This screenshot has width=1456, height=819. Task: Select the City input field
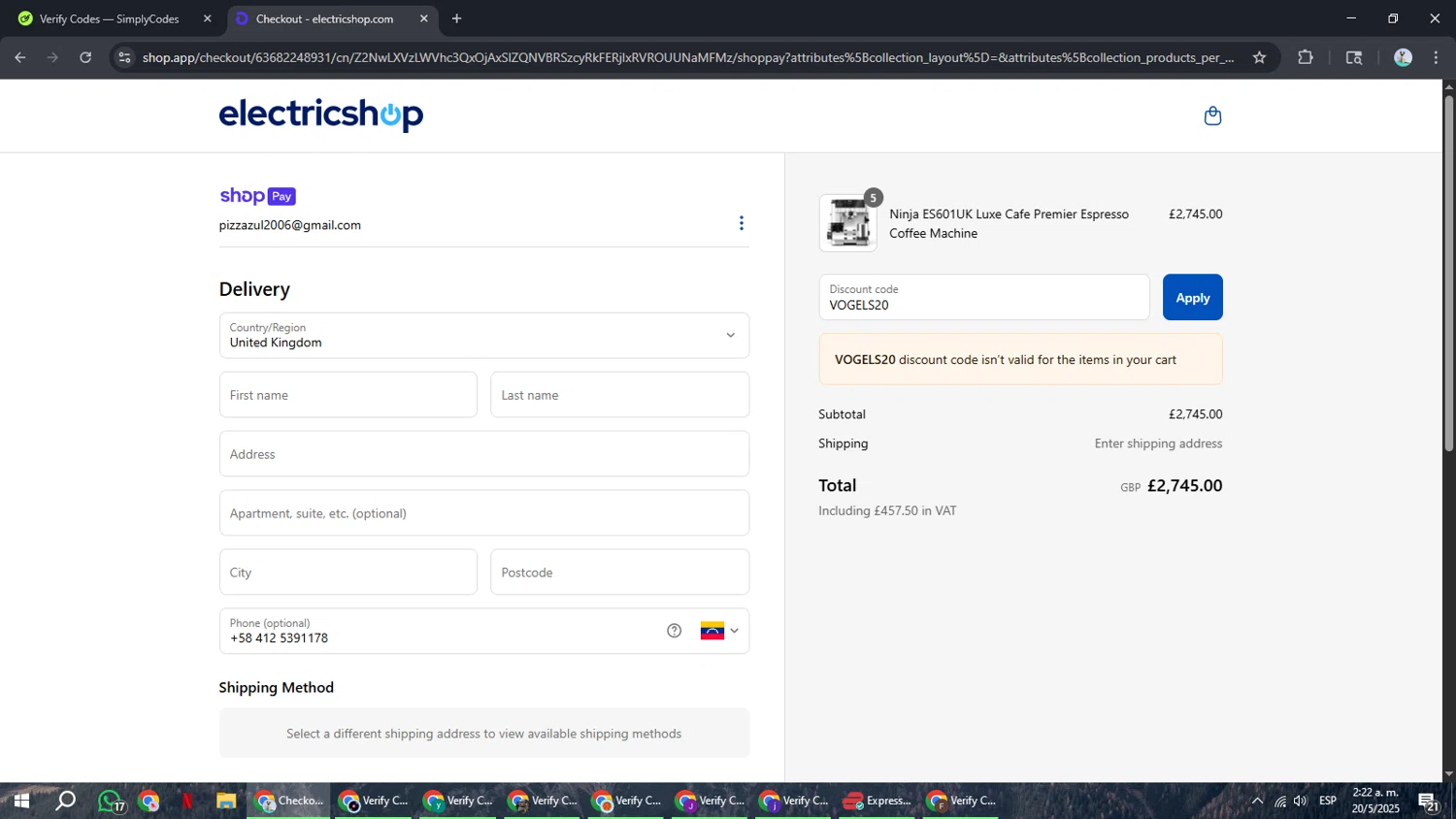coord(348,573)
